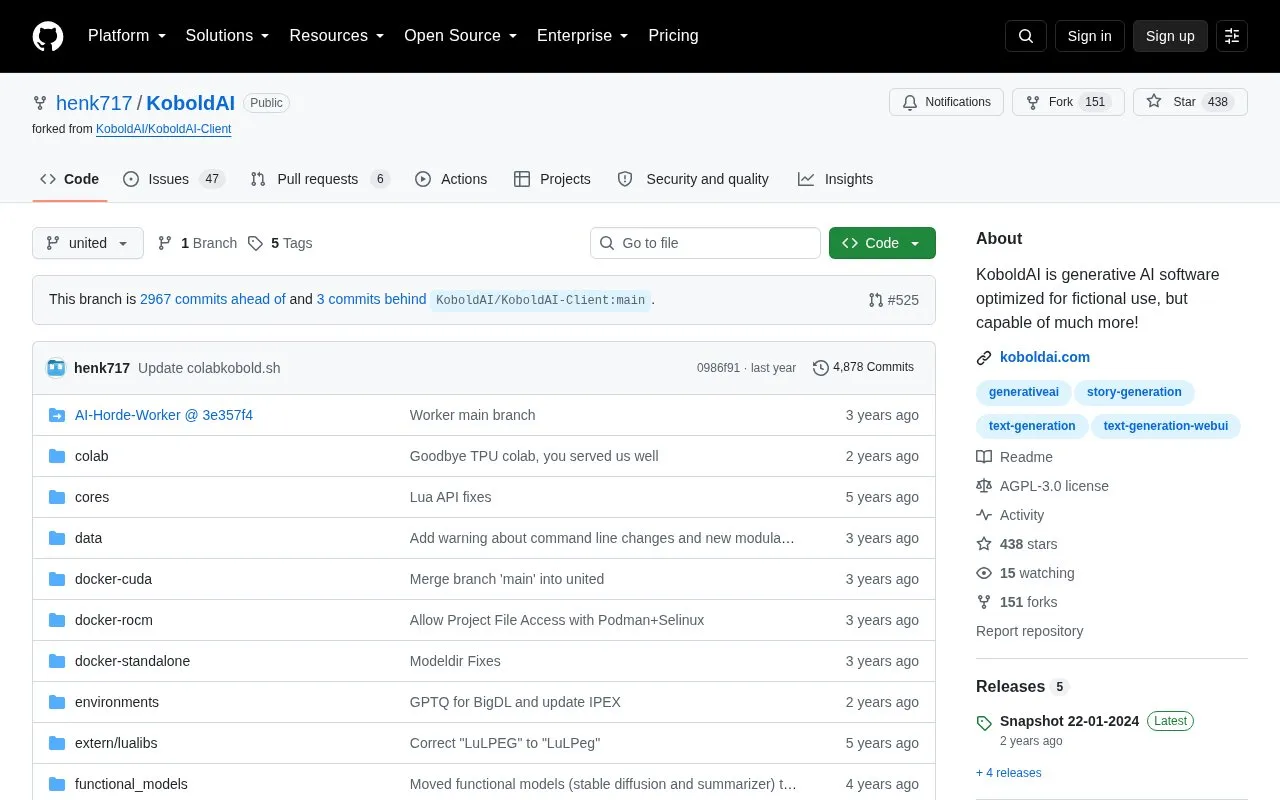
Task: Select the Code tab
Action: (69, 179)
